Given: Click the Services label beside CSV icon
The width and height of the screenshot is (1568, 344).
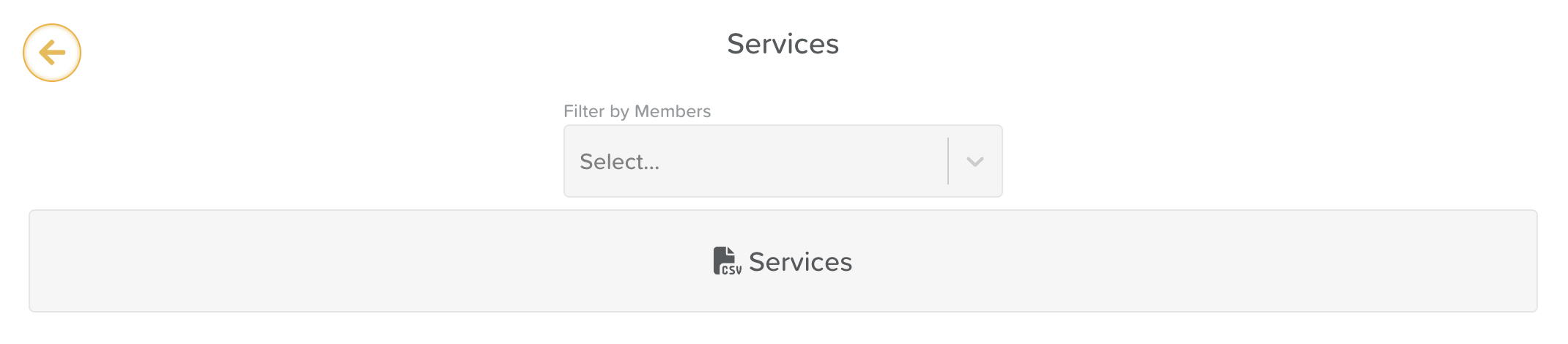Looking at the screenshot, I should [x=800, y=262].
